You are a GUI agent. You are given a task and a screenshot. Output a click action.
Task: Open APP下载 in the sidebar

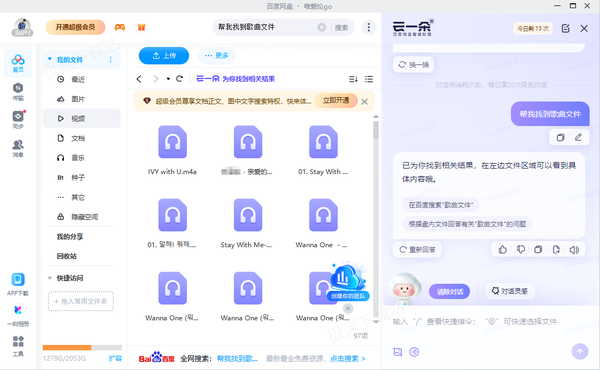[x=18, y=284]
